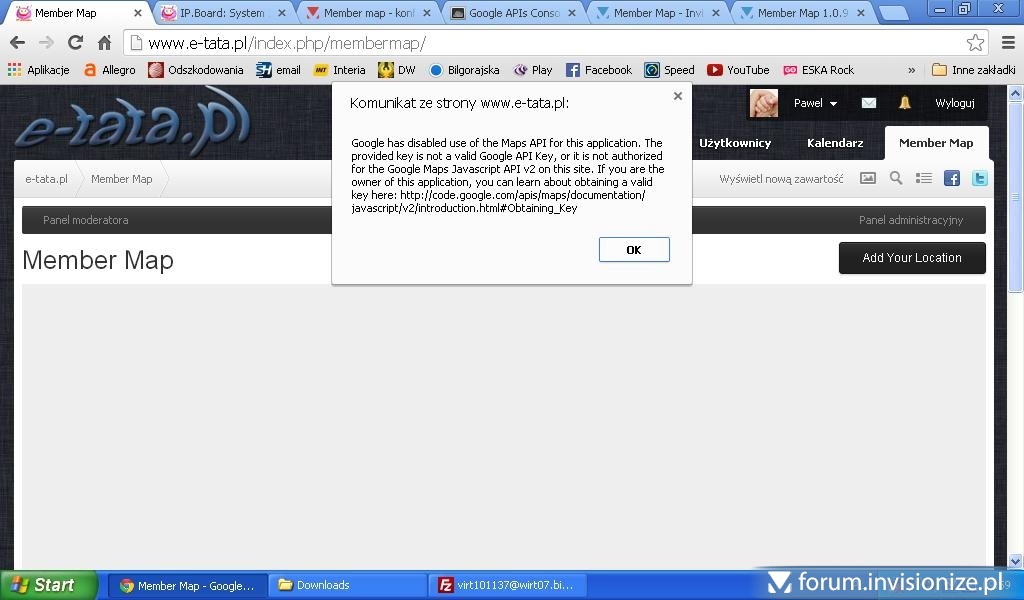
Task: Open the notifications bell icon
Action: [905, 103]
